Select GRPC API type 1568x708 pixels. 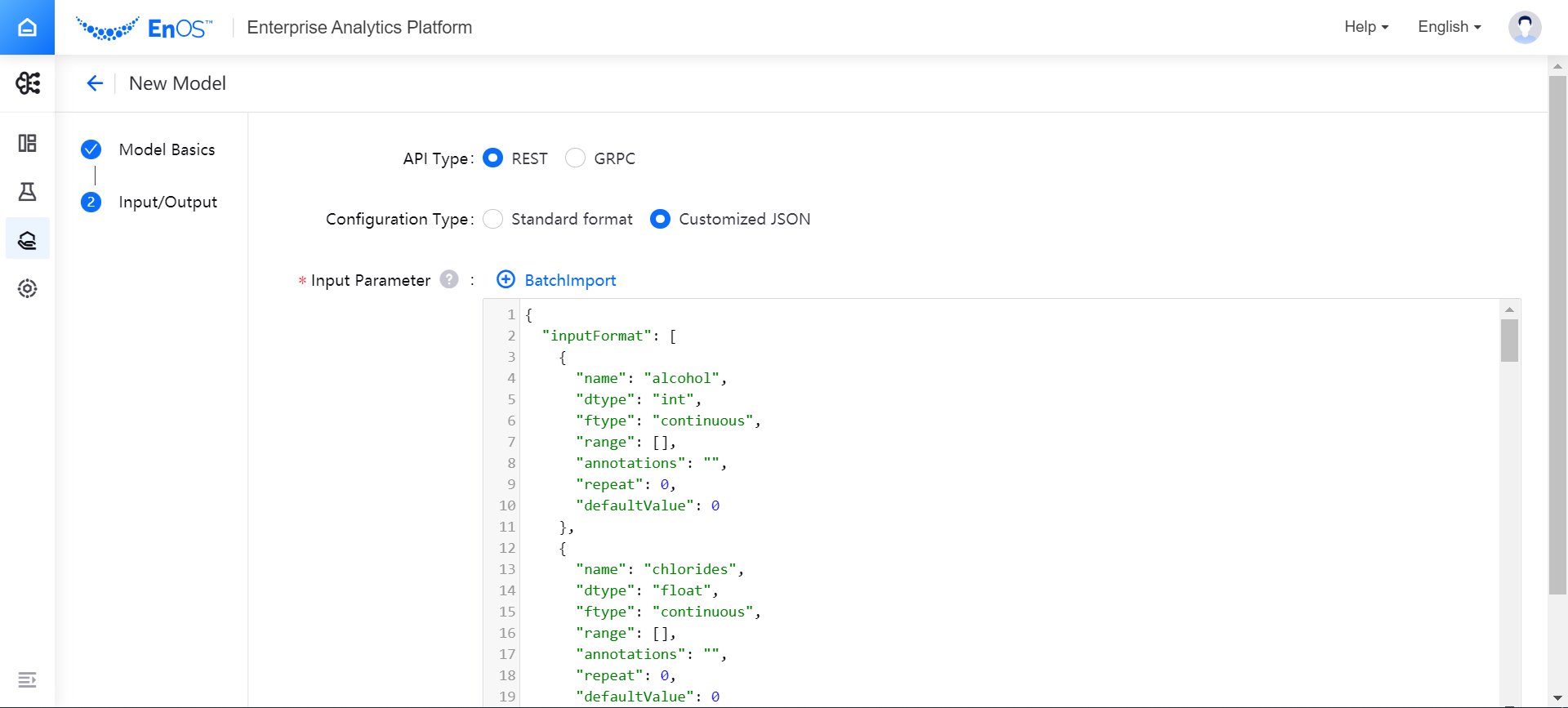(576, 158)
